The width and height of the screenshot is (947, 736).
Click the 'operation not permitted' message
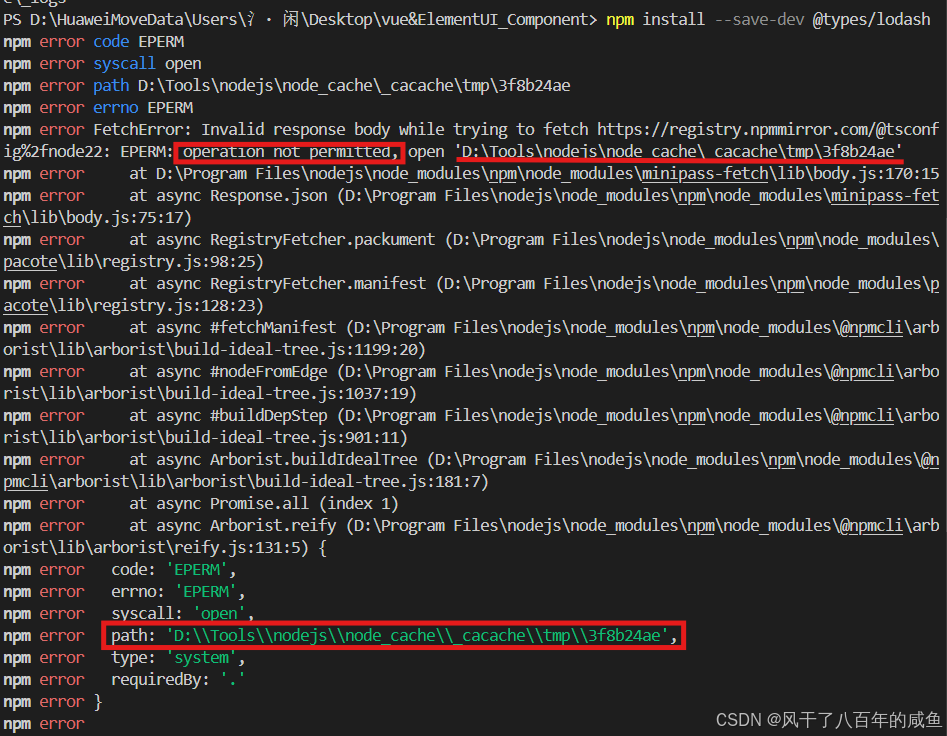tap(287, 152)
